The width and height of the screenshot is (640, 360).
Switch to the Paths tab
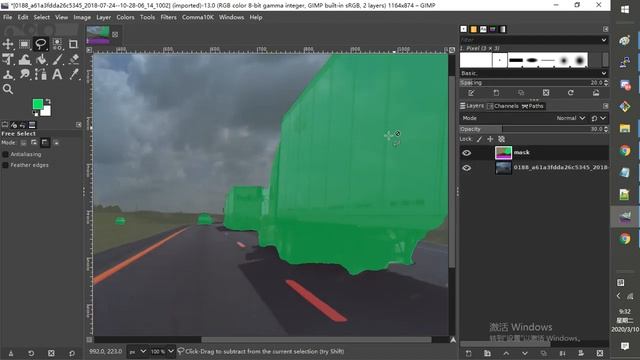[533, 106]
